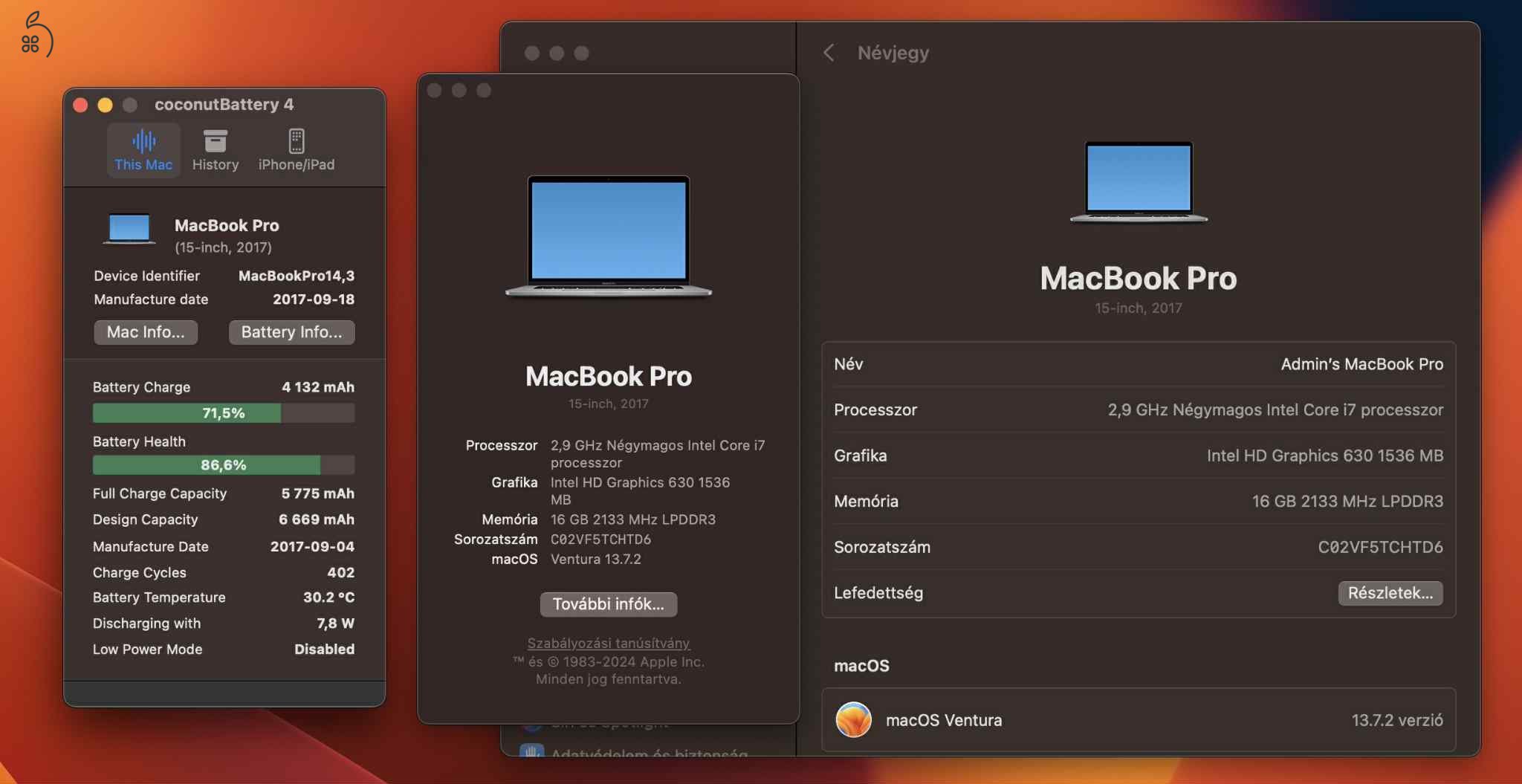
Task: Click the Grafika Intel HD Graphics 630 row
Action: pyautogui.click(x=1139, y=456)
